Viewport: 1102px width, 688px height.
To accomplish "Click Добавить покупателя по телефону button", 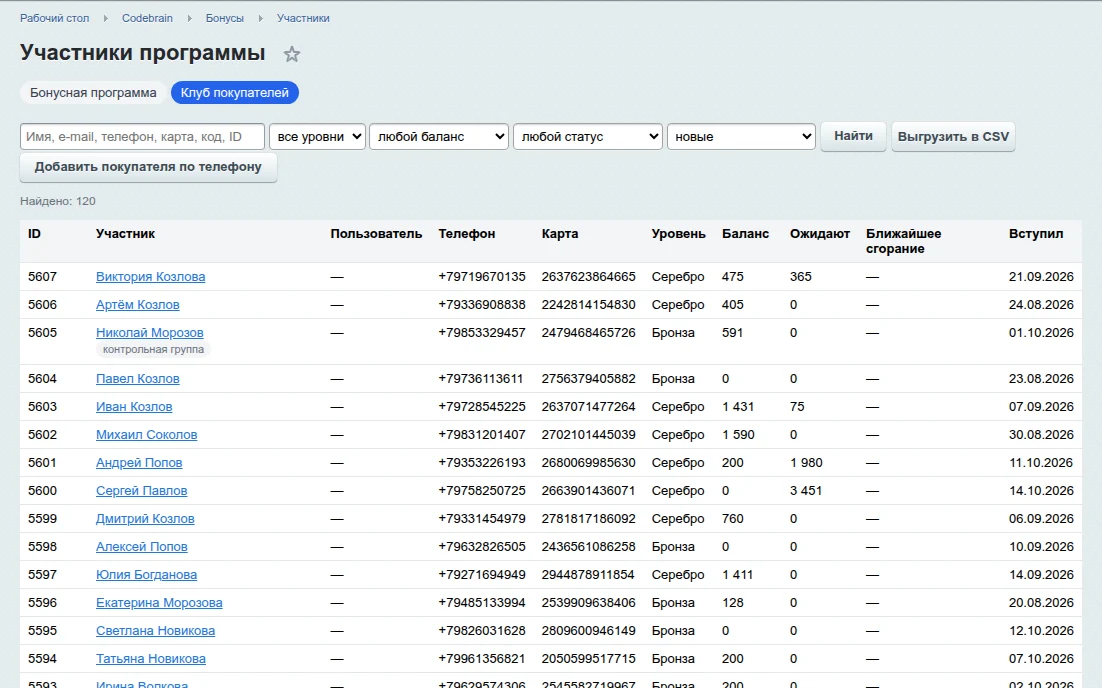I will point(148,167).
